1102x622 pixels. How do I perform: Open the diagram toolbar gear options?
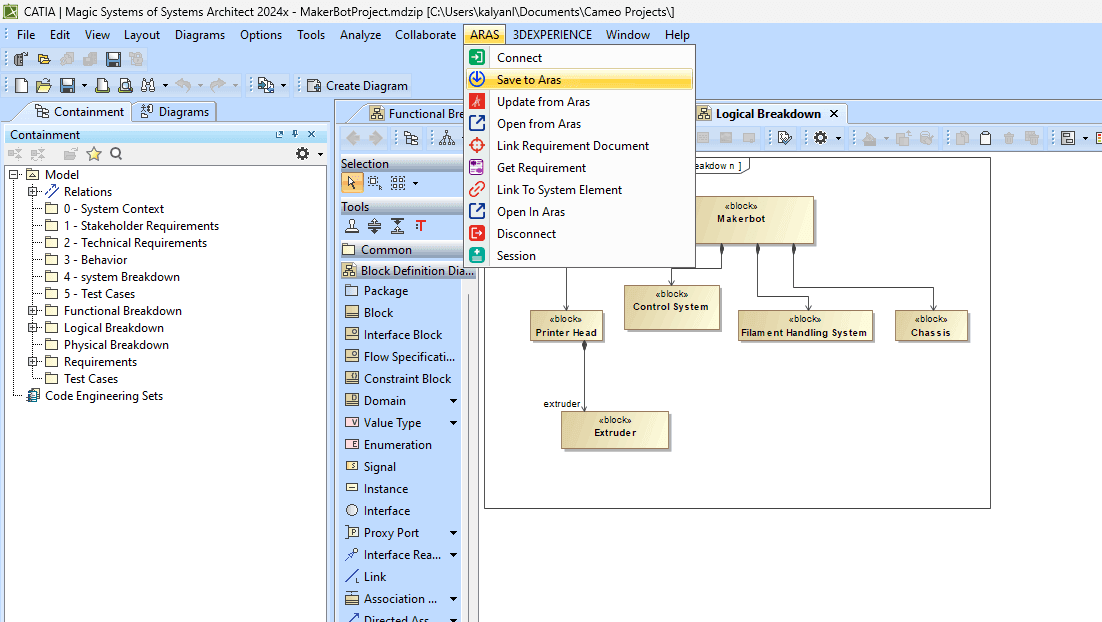[x=820, y=138]
